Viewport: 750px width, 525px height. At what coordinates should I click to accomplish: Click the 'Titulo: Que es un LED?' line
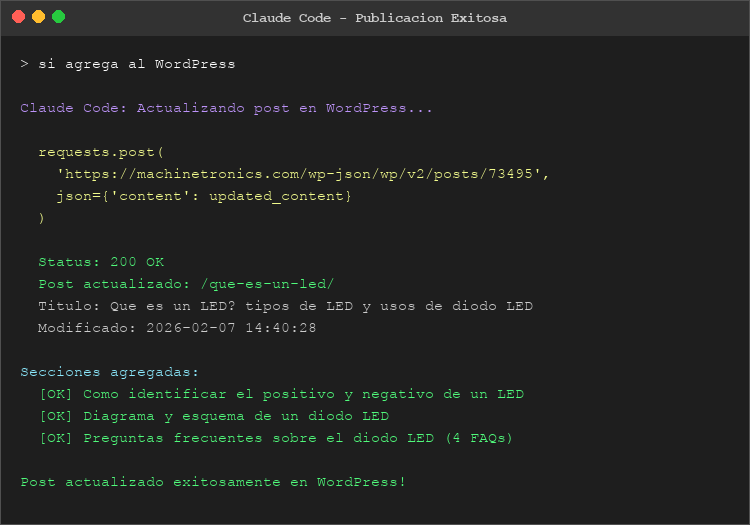tap(286, 306)
